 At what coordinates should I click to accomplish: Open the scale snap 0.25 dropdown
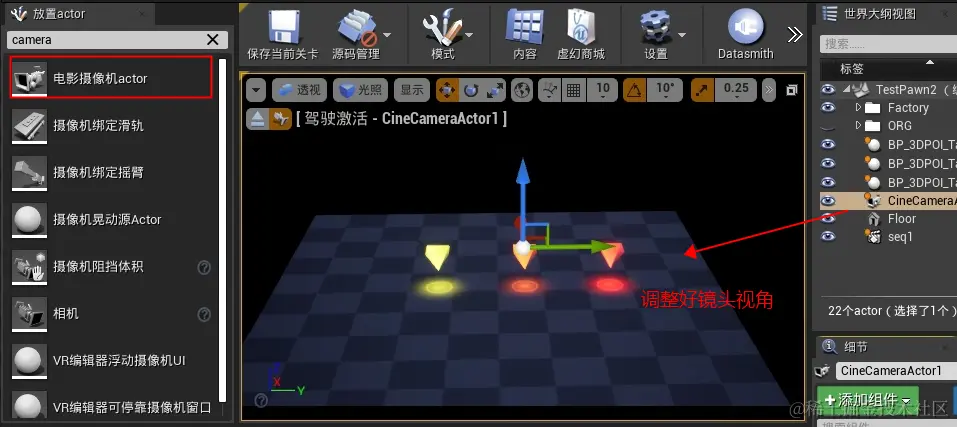pos(737,90)
